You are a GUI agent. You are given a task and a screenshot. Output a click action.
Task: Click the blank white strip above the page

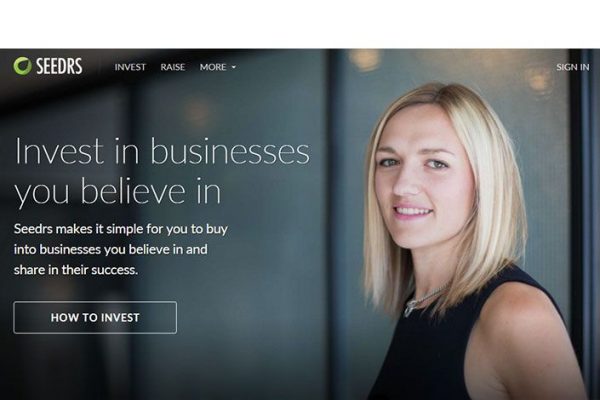click(x=300, y=24)
